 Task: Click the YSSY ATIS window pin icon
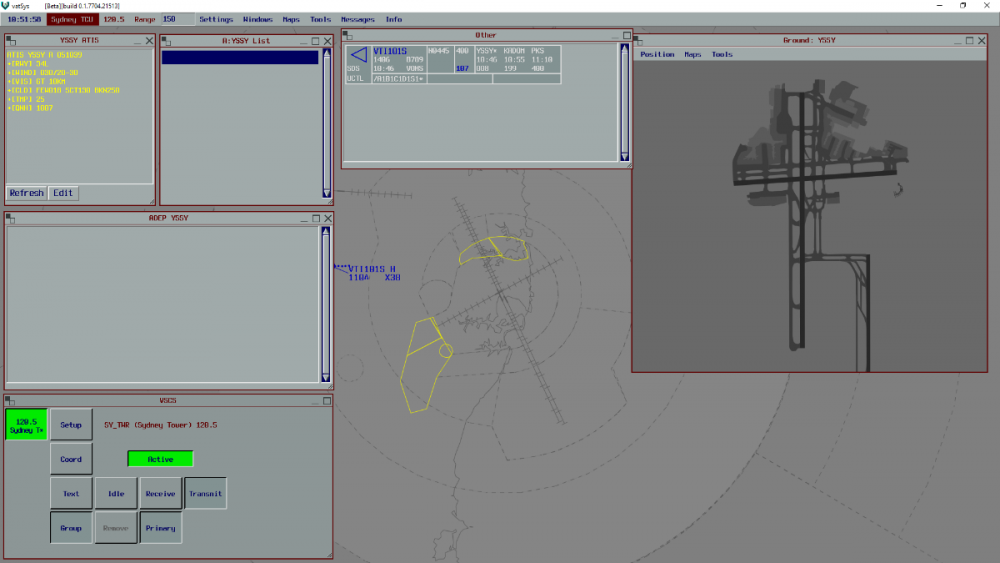[9, 41]
